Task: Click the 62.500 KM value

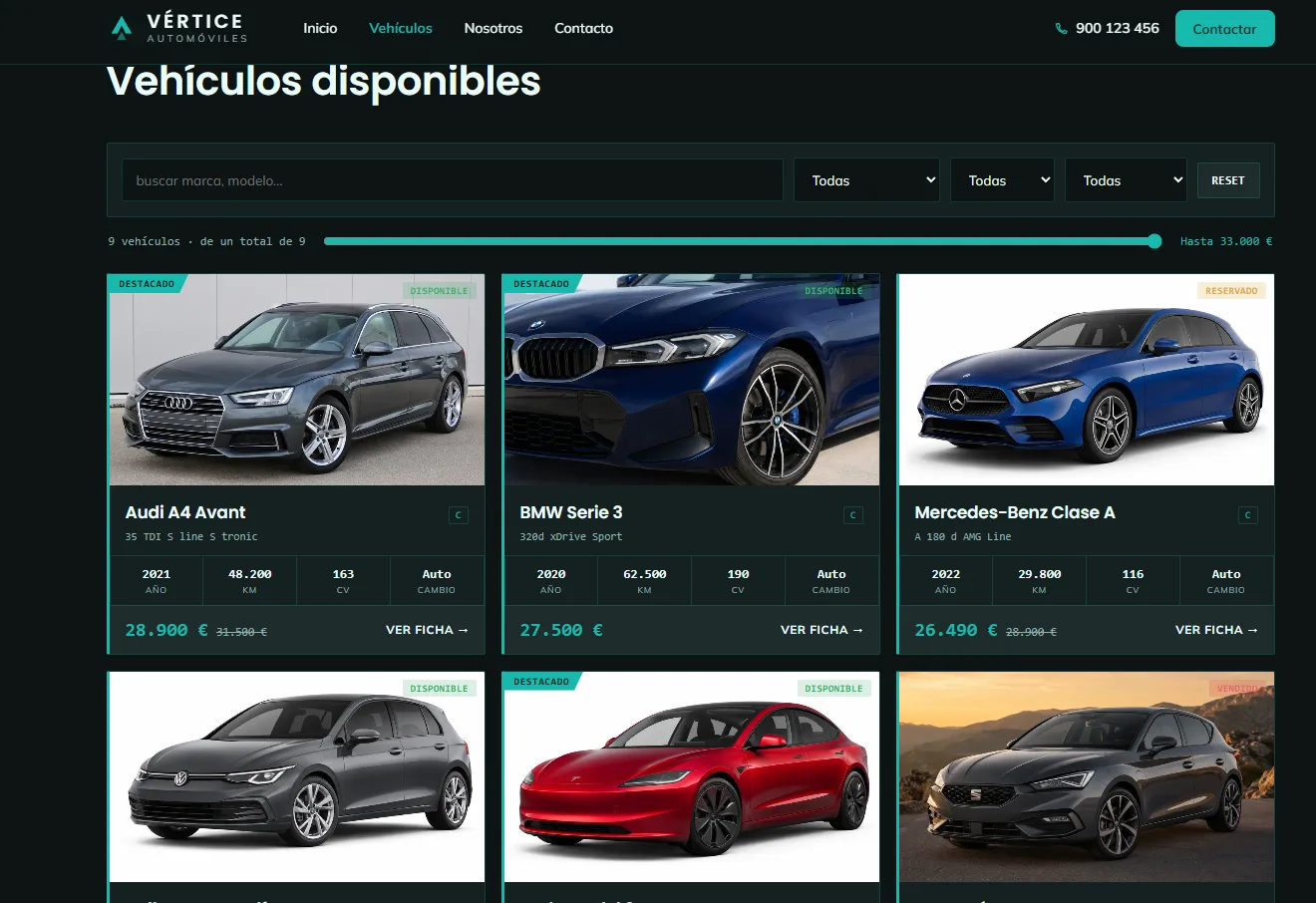Action: click(x=644, y=574)
